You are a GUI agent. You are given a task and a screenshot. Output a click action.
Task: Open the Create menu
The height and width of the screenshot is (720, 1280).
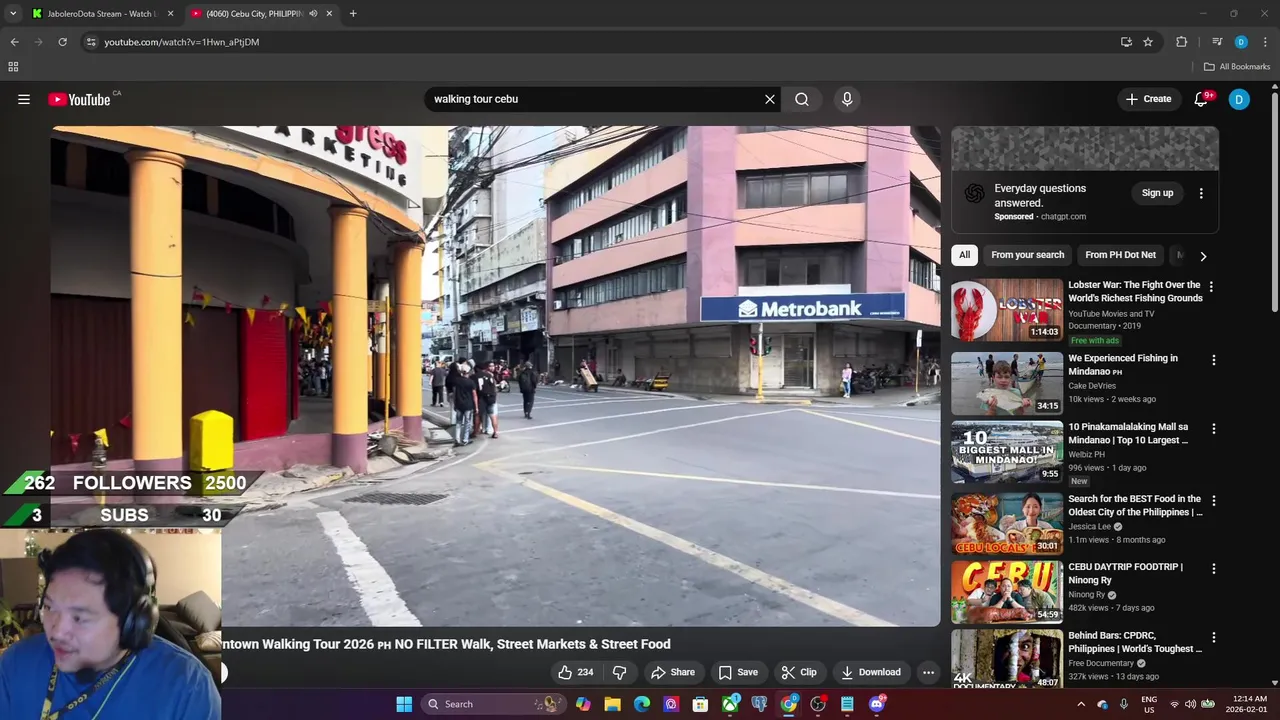coord(1148,99)
